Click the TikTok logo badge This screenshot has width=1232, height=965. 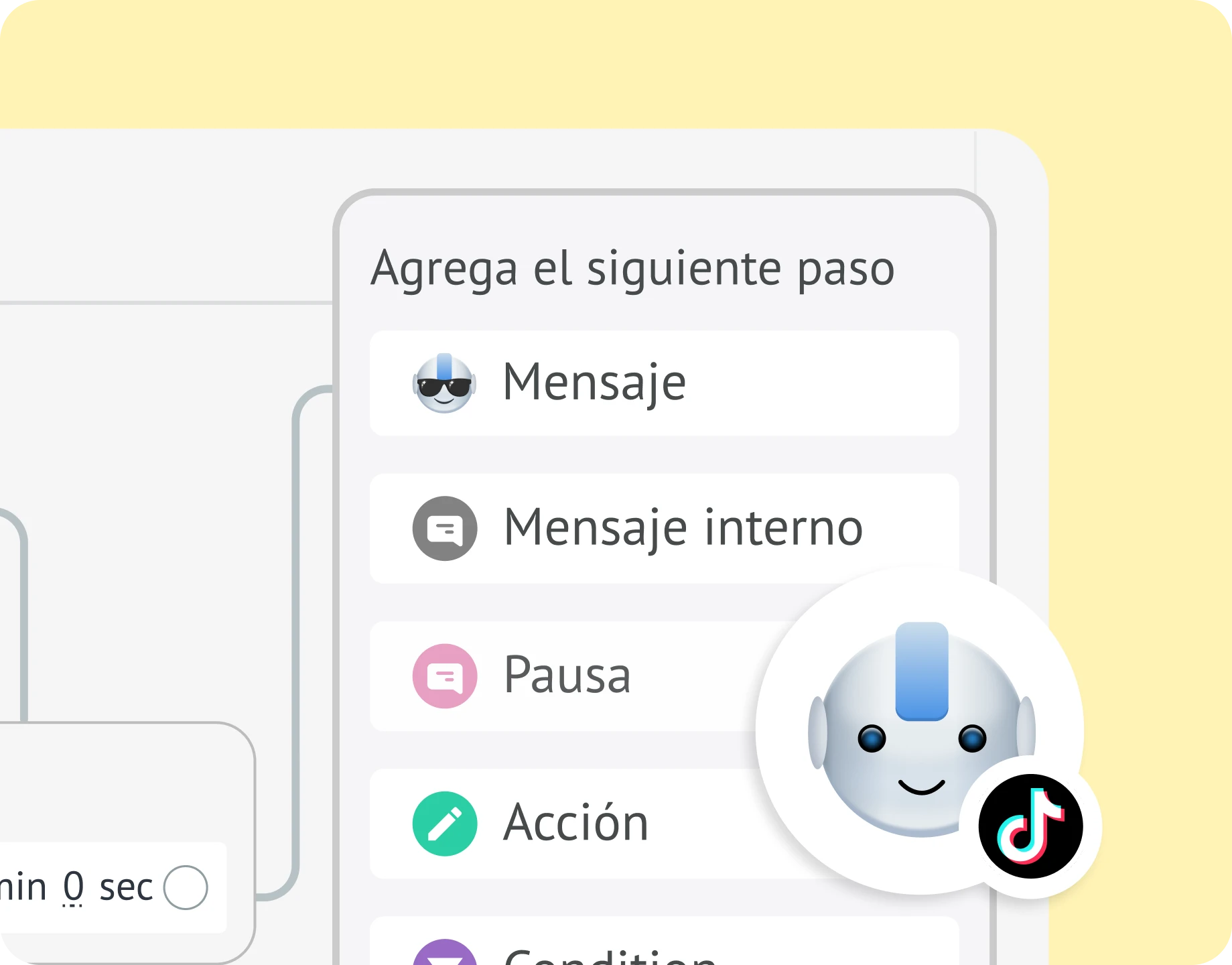tap(1030, 826)
